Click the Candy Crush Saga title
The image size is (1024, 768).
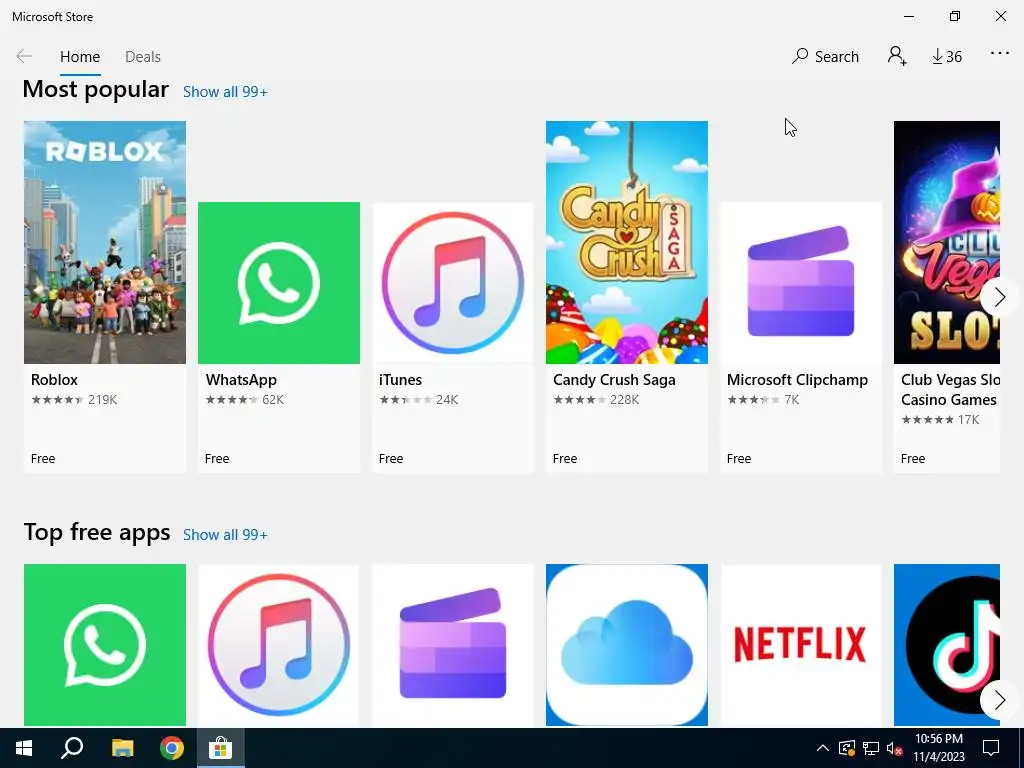click(x=614, y=380)
